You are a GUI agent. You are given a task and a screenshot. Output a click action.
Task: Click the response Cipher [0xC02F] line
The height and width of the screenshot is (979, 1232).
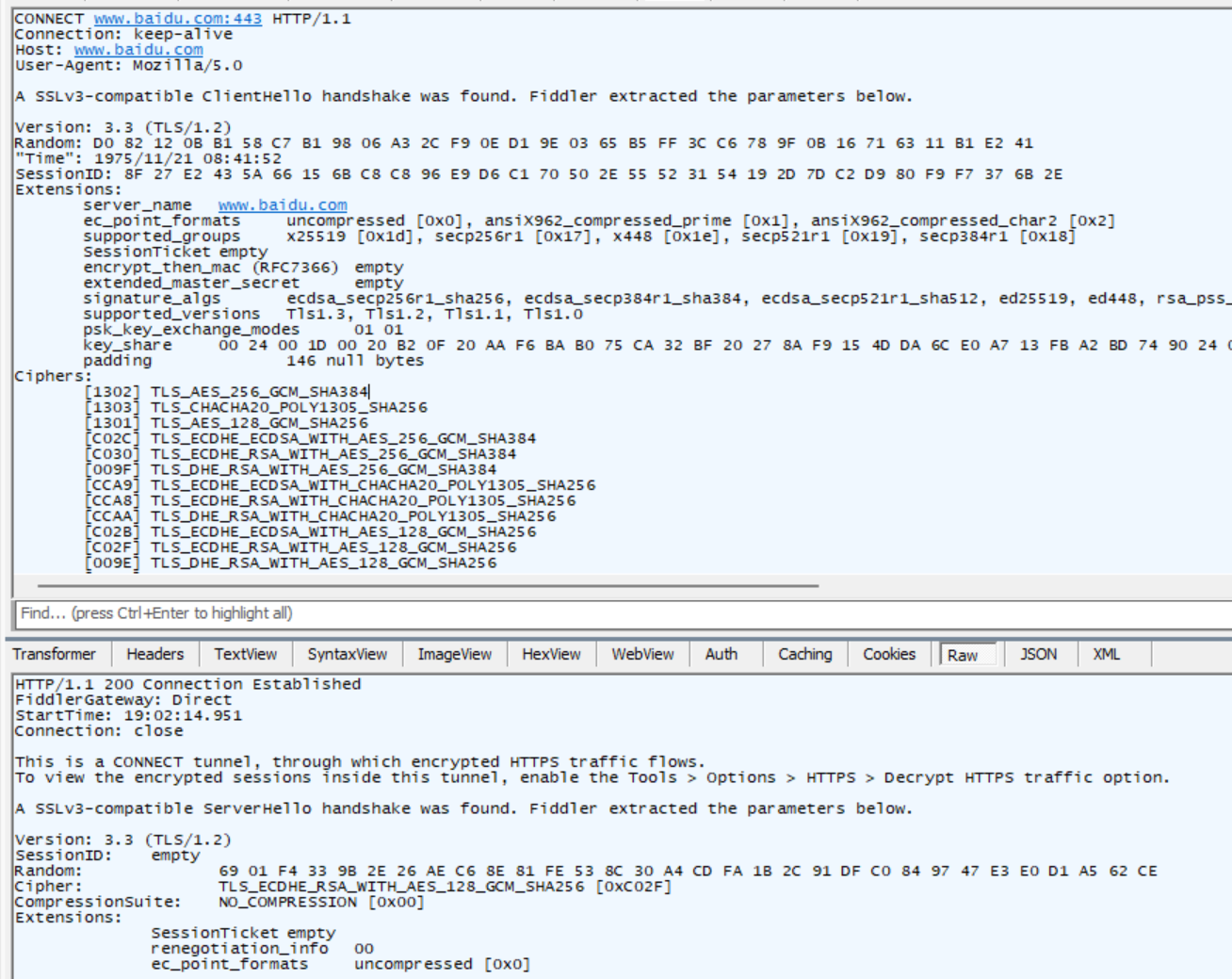tap(343, 887)
